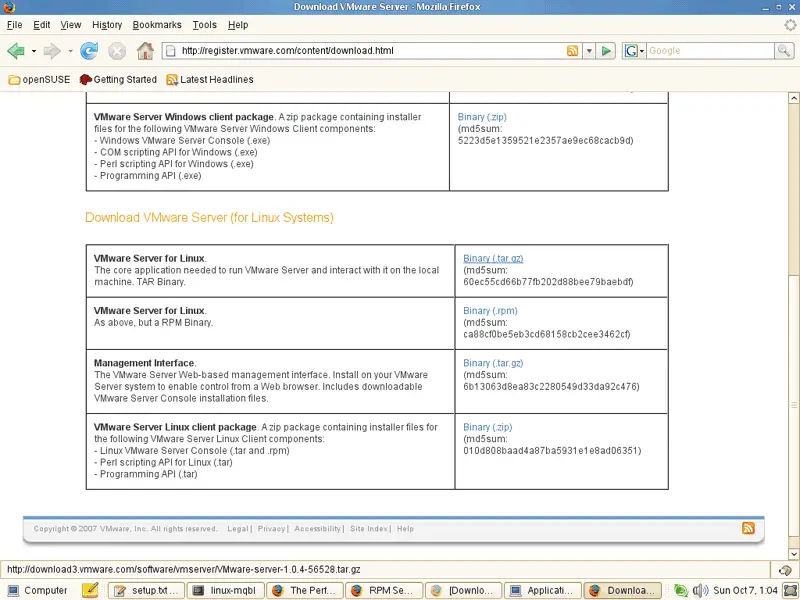Click the status bar icon at right
The image size is (800, 600).
click(x=785, y=570)
